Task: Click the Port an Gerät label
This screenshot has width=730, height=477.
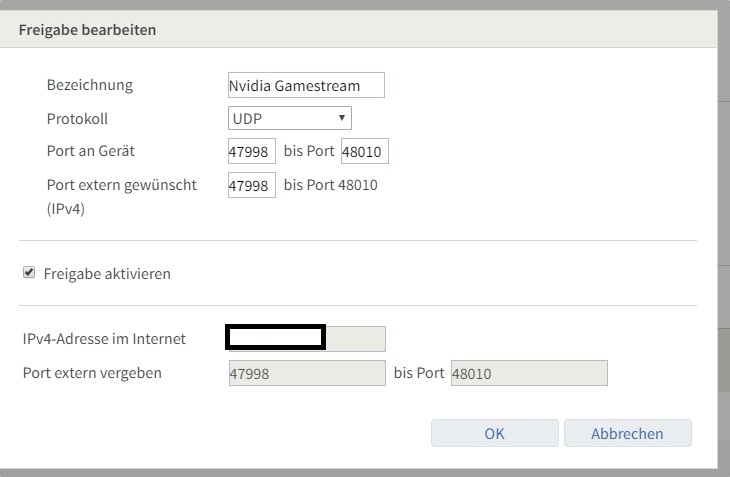Action: (91, 151)
